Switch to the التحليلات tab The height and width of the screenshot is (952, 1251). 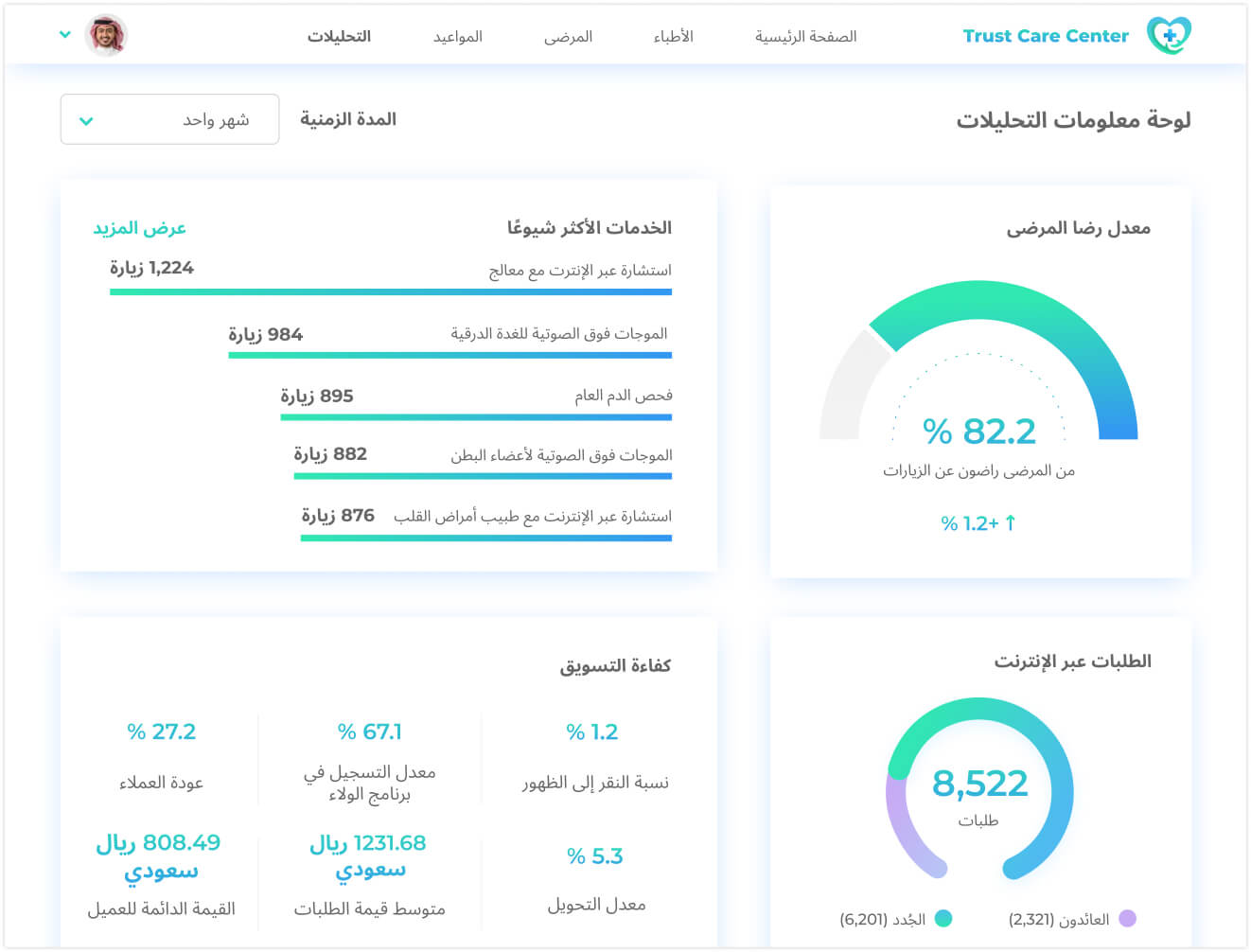pyautogui.click(x=339, y=36)
